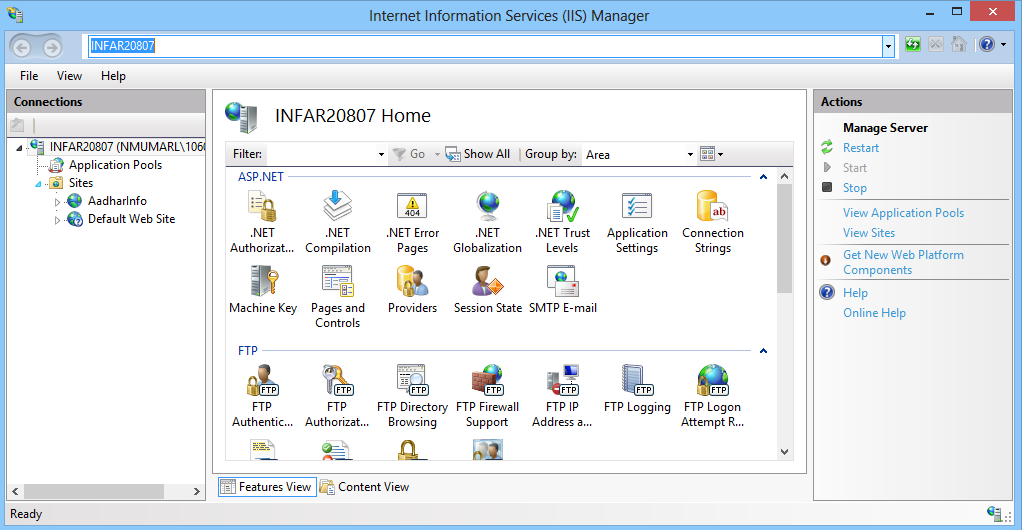Click View Sites link
This screenshot has width=1022, height=530.
coord(869,233)
